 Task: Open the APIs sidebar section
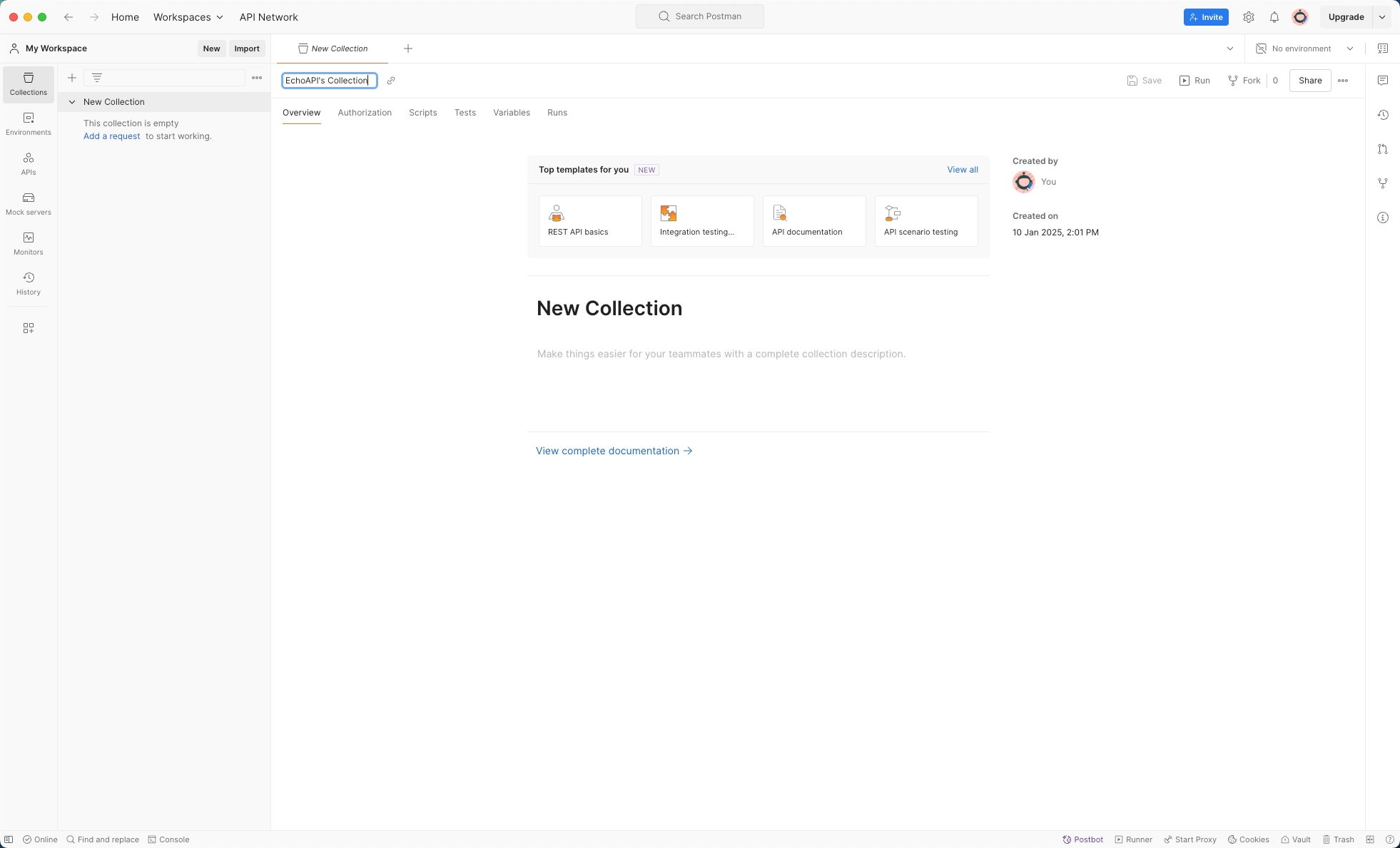pos(29,163)
